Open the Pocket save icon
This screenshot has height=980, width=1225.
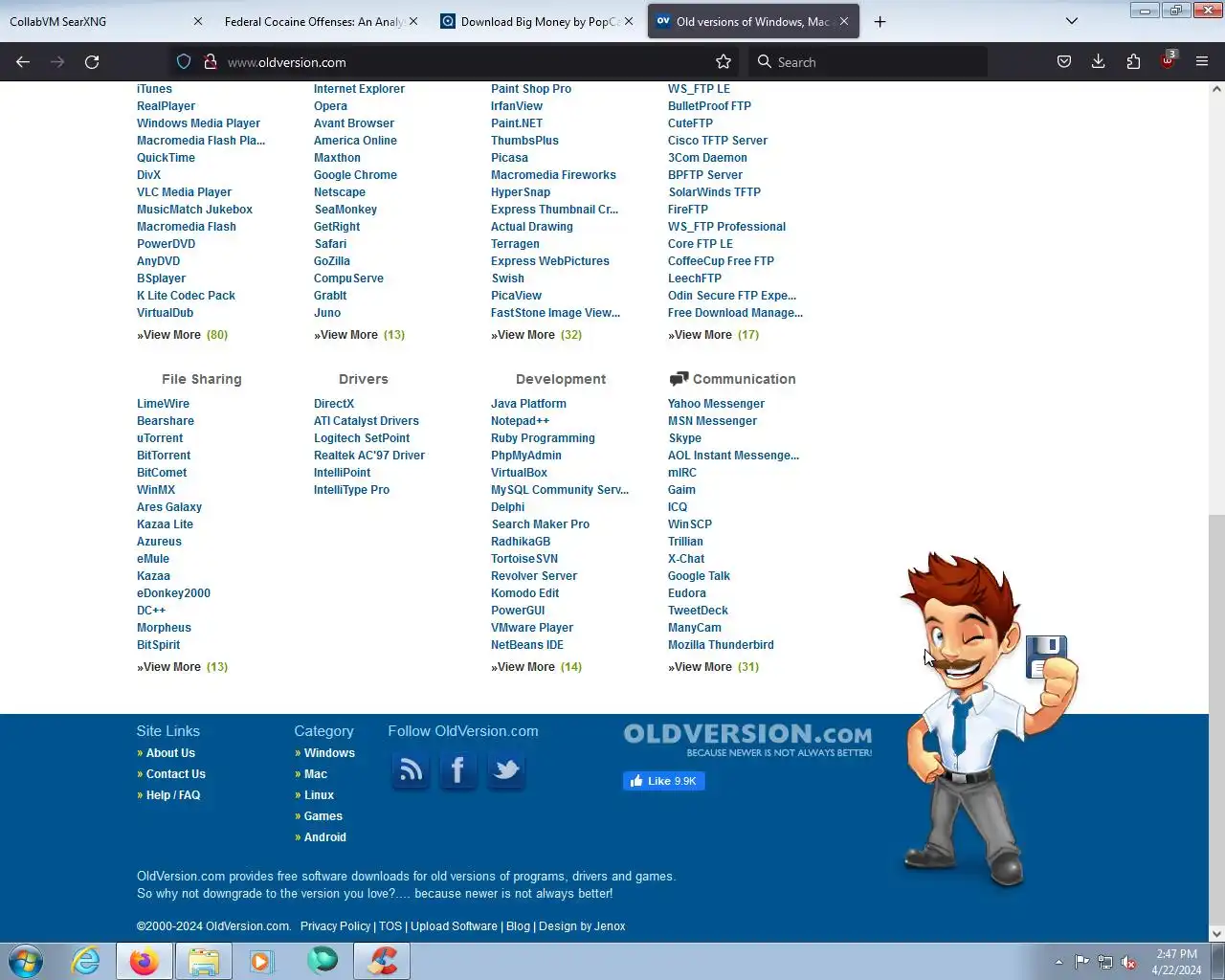(x=1064, y=62)
